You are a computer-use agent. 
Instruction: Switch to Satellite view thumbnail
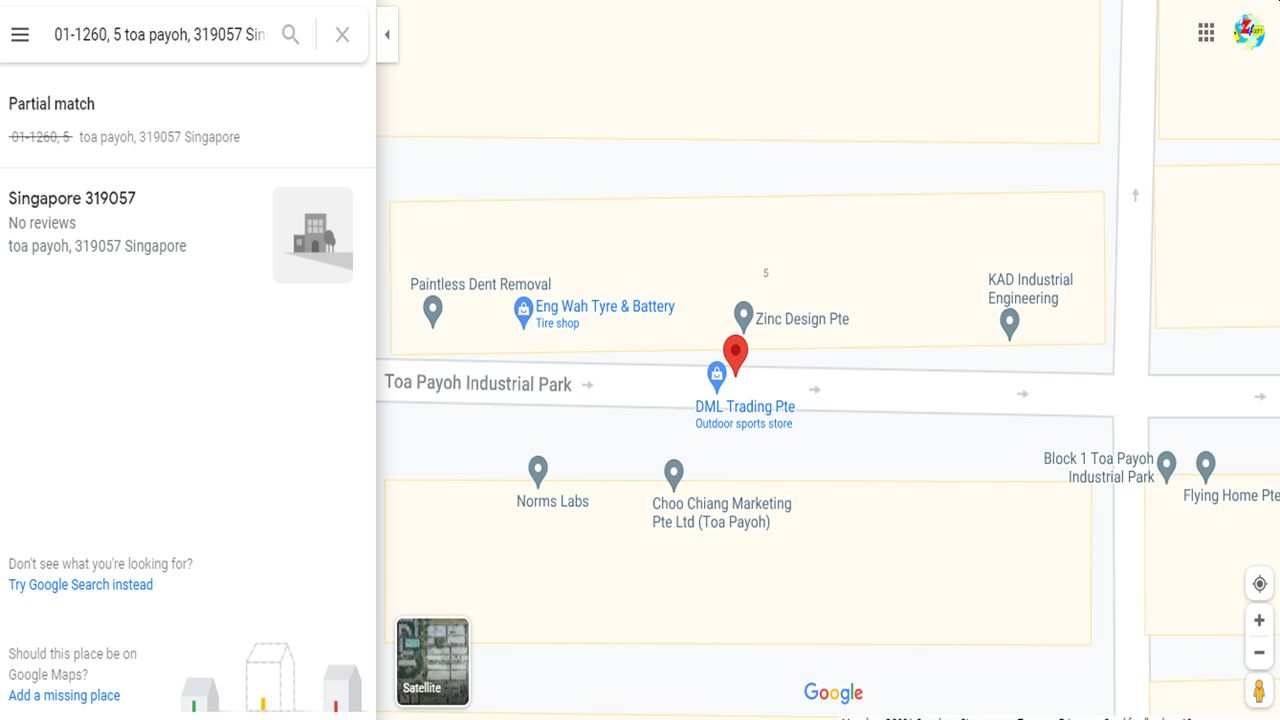433,662
